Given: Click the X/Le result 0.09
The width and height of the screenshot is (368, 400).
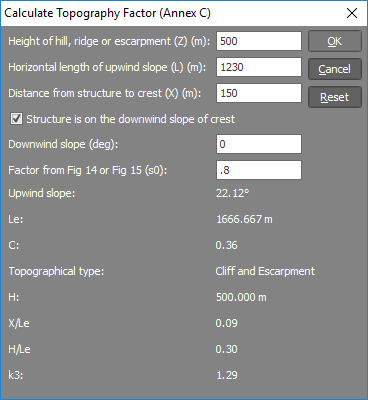Looking at the screenshot, I should (226, 323).
